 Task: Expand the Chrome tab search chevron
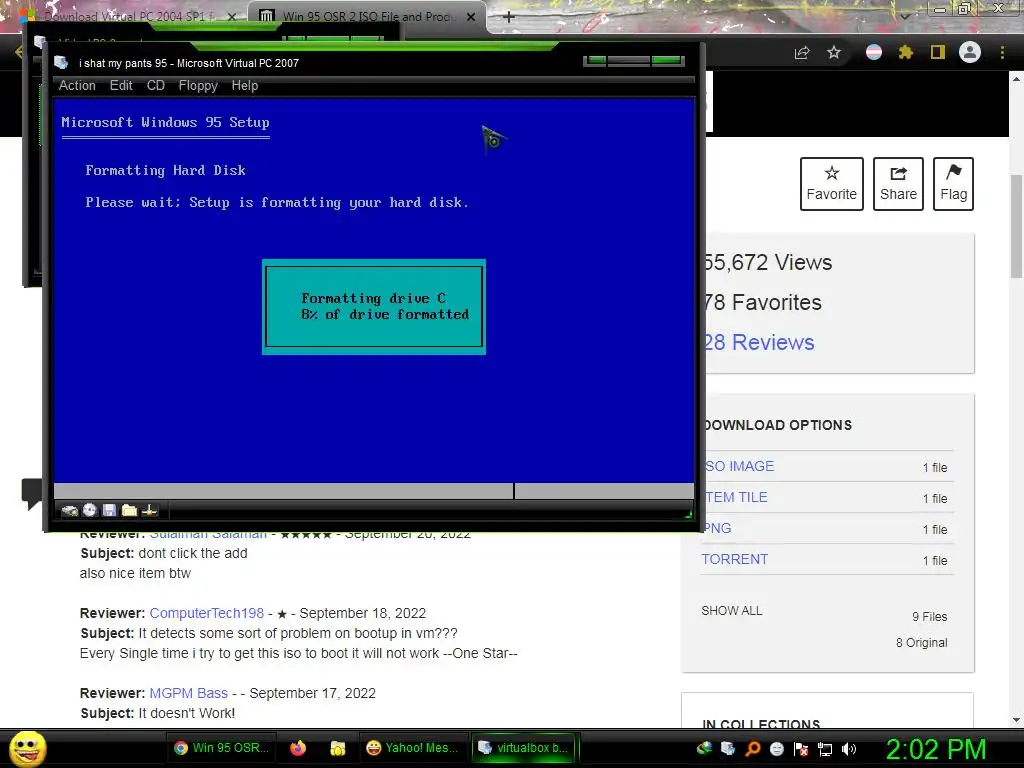[x=904, y=17]
